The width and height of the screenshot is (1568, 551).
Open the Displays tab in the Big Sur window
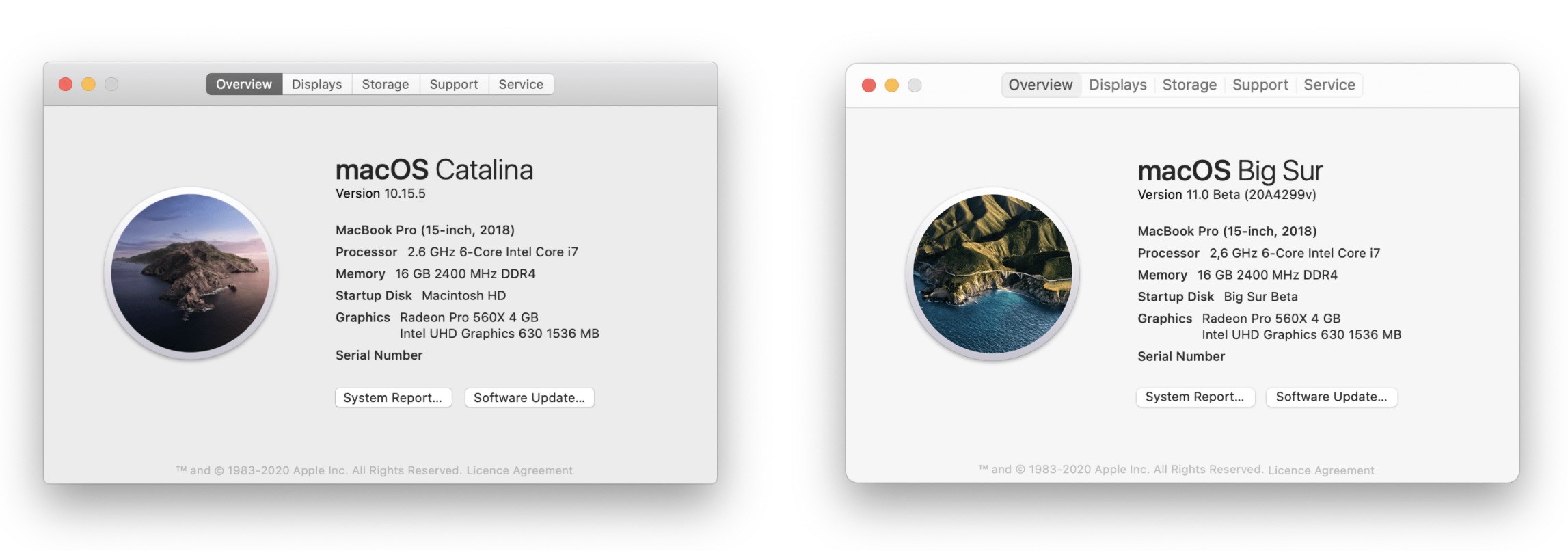[x=1118, y=85]
